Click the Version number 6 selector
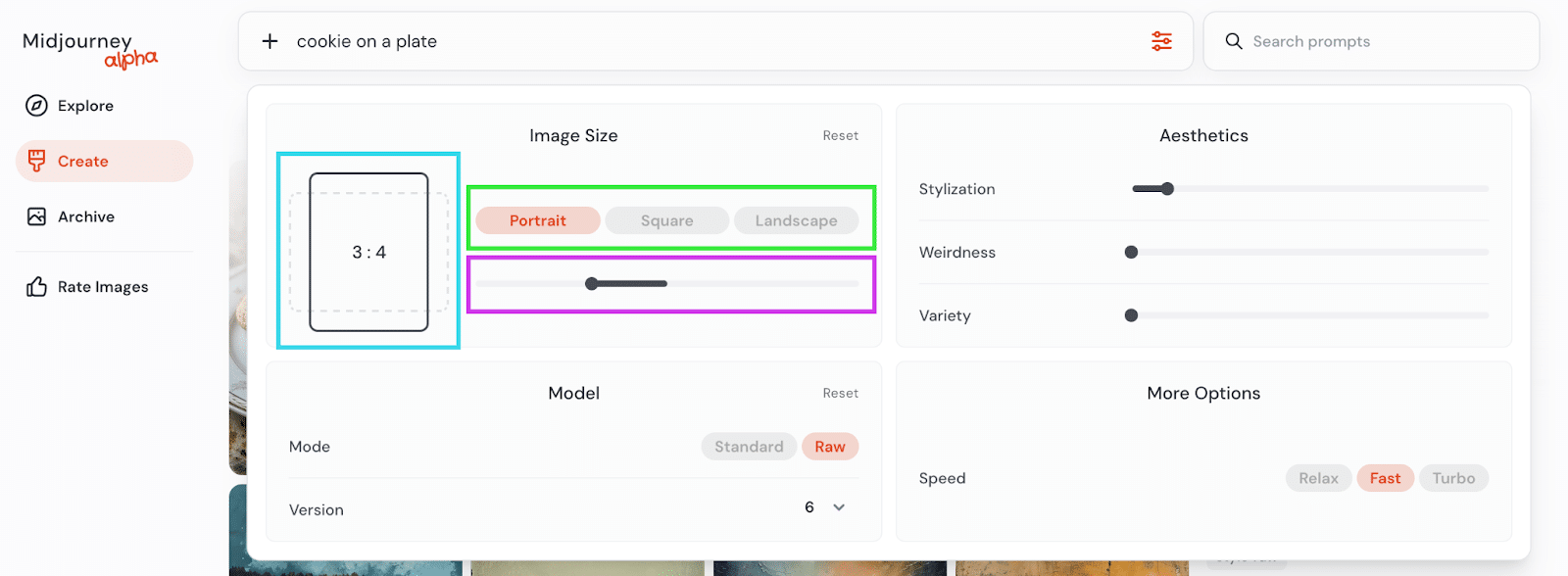The image size is (1568, 576). tap(809, 507)
